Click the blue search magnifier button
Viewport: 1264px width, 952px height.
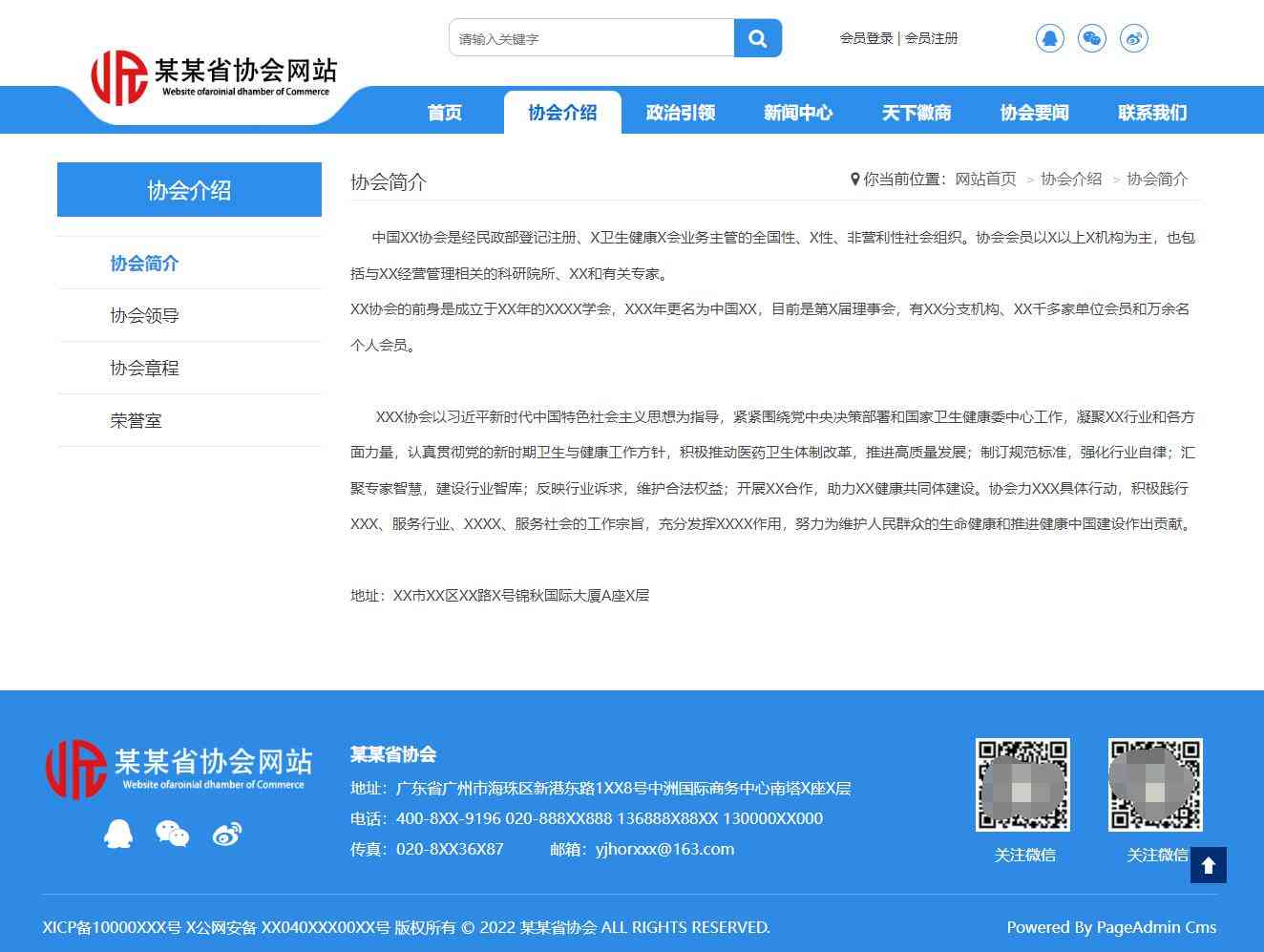click(757, 38)
